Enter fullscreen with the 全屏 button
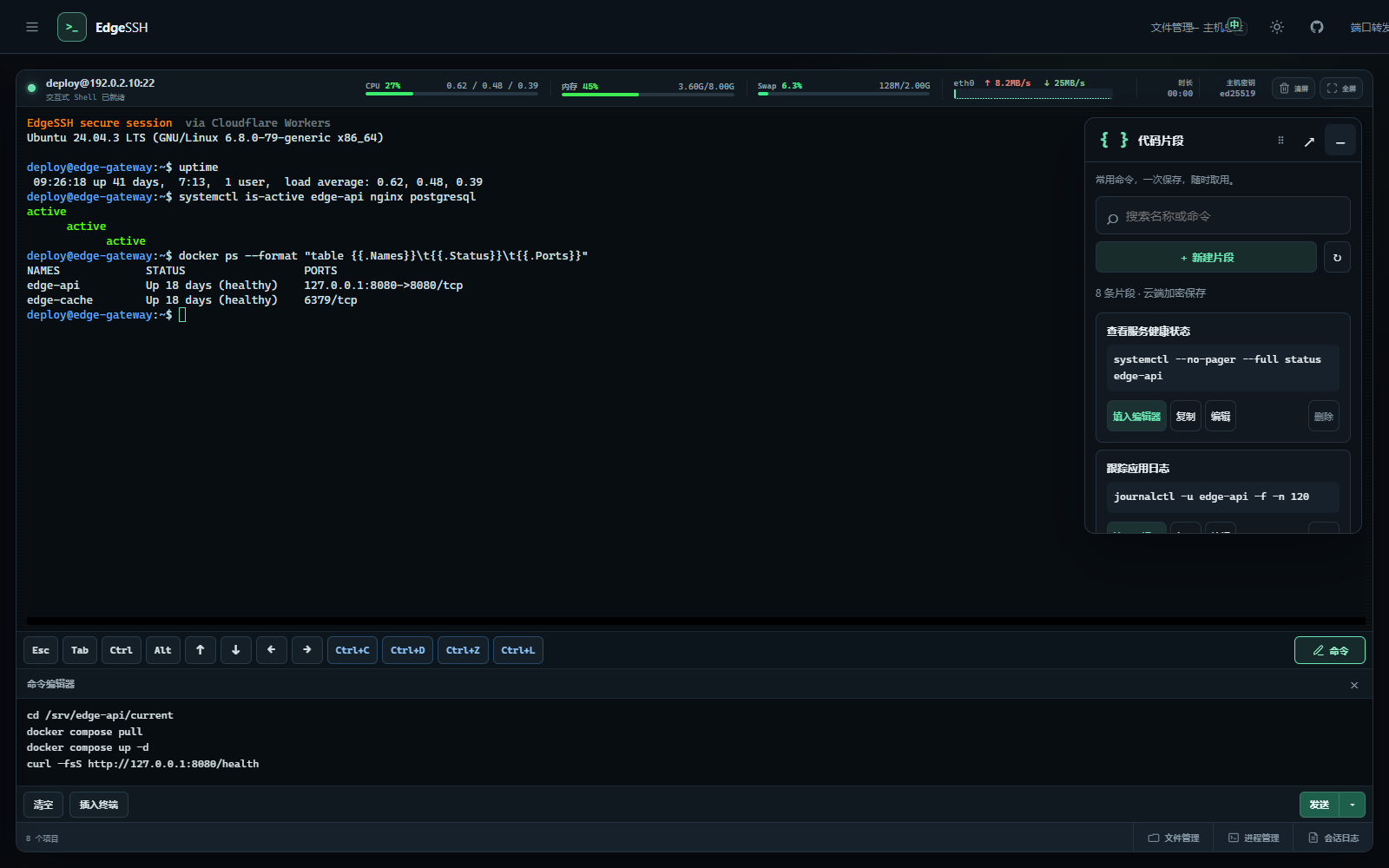Viewport: 1389px width, 868px height. click(x=1341, y=88)
